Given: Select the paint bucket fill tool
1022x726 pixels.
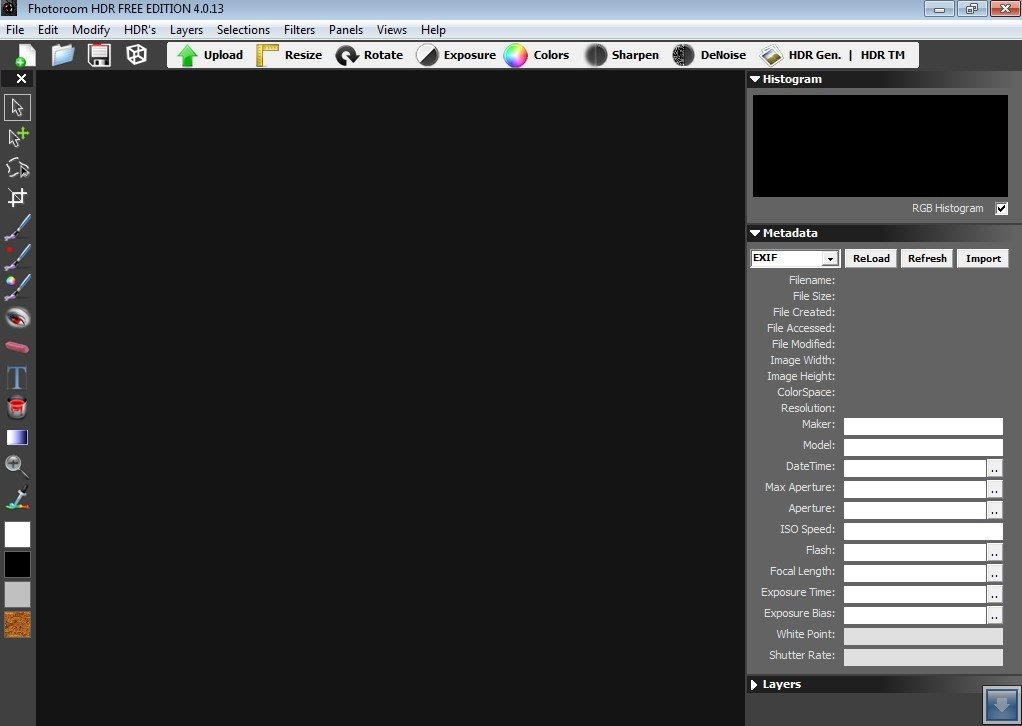Looking at the screenshot, I should 17,407.
